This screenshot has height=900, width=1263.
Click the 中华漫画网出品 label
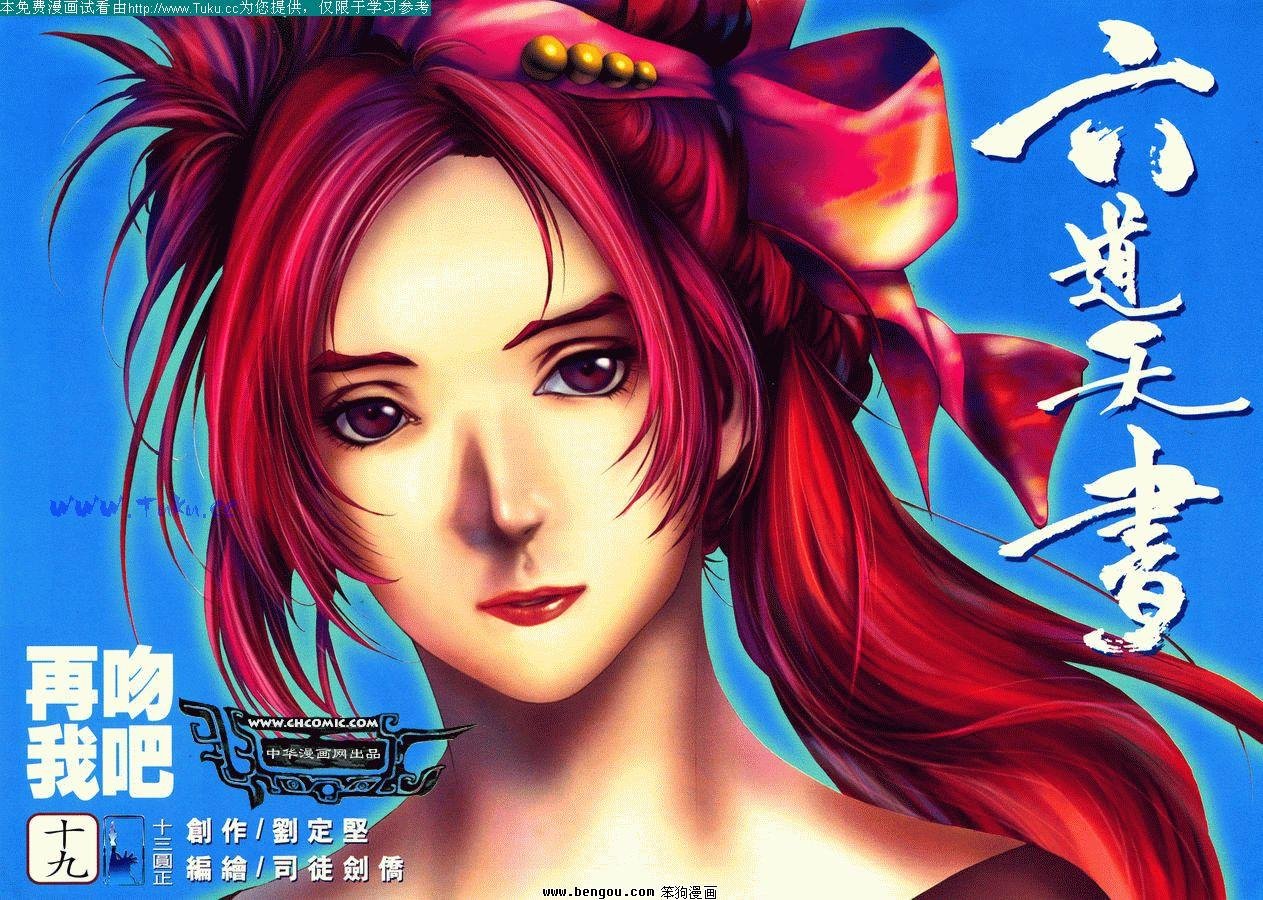(321, 754)
